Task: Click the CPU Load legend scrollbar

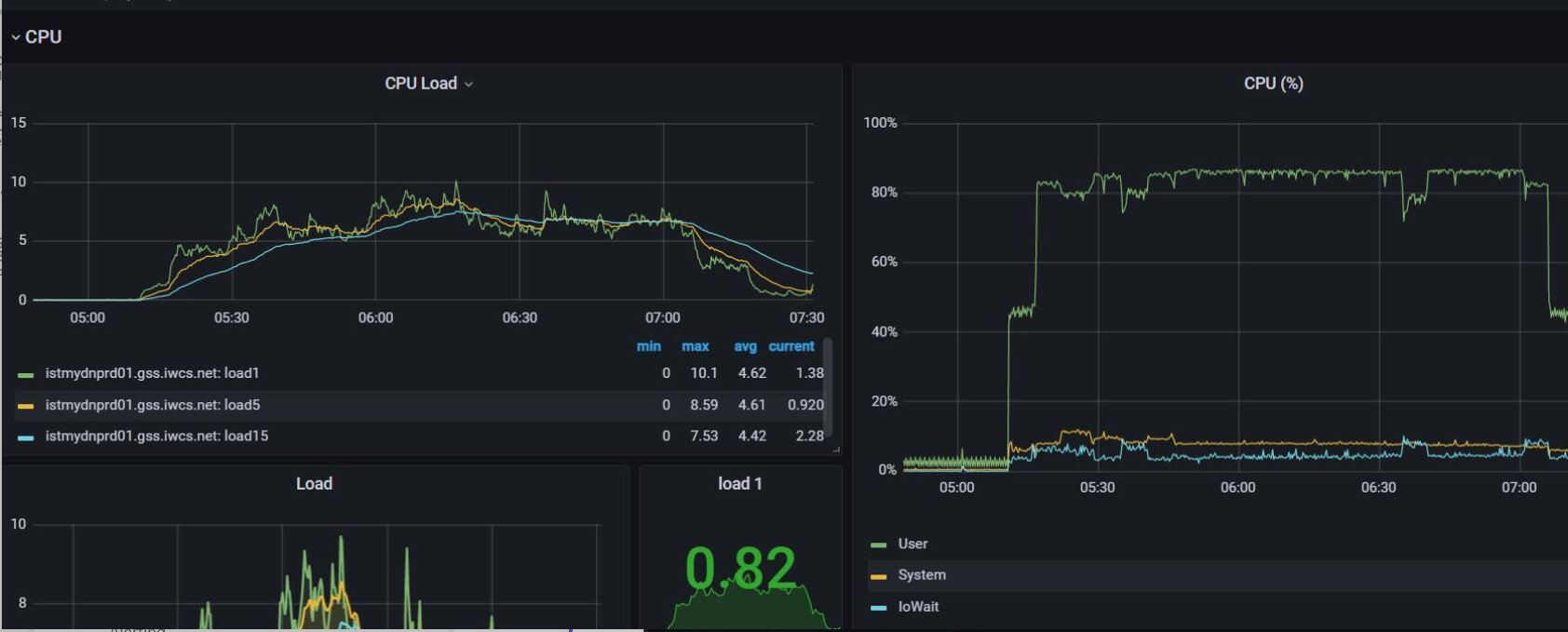Action: pyautogui.click(x=828, y=386)
